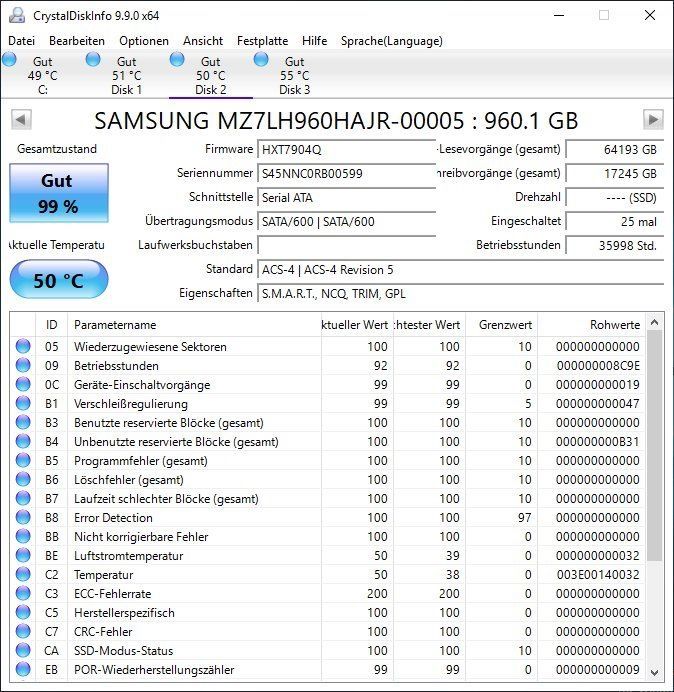
Task: Click the attribute list scrollbar thumb
Action: pyautogui.click(x=655, y=446)
